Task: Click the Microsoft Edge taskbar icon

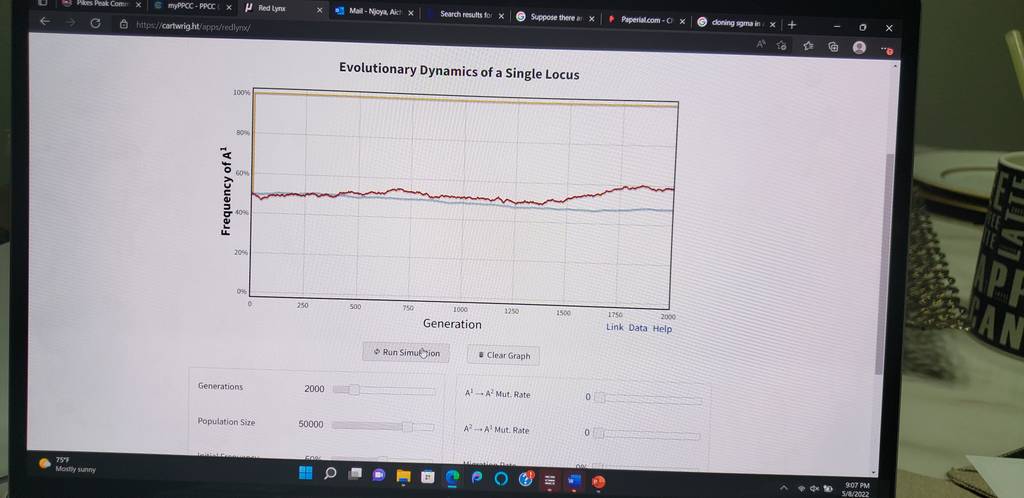Action: click(x=453, y=478)
